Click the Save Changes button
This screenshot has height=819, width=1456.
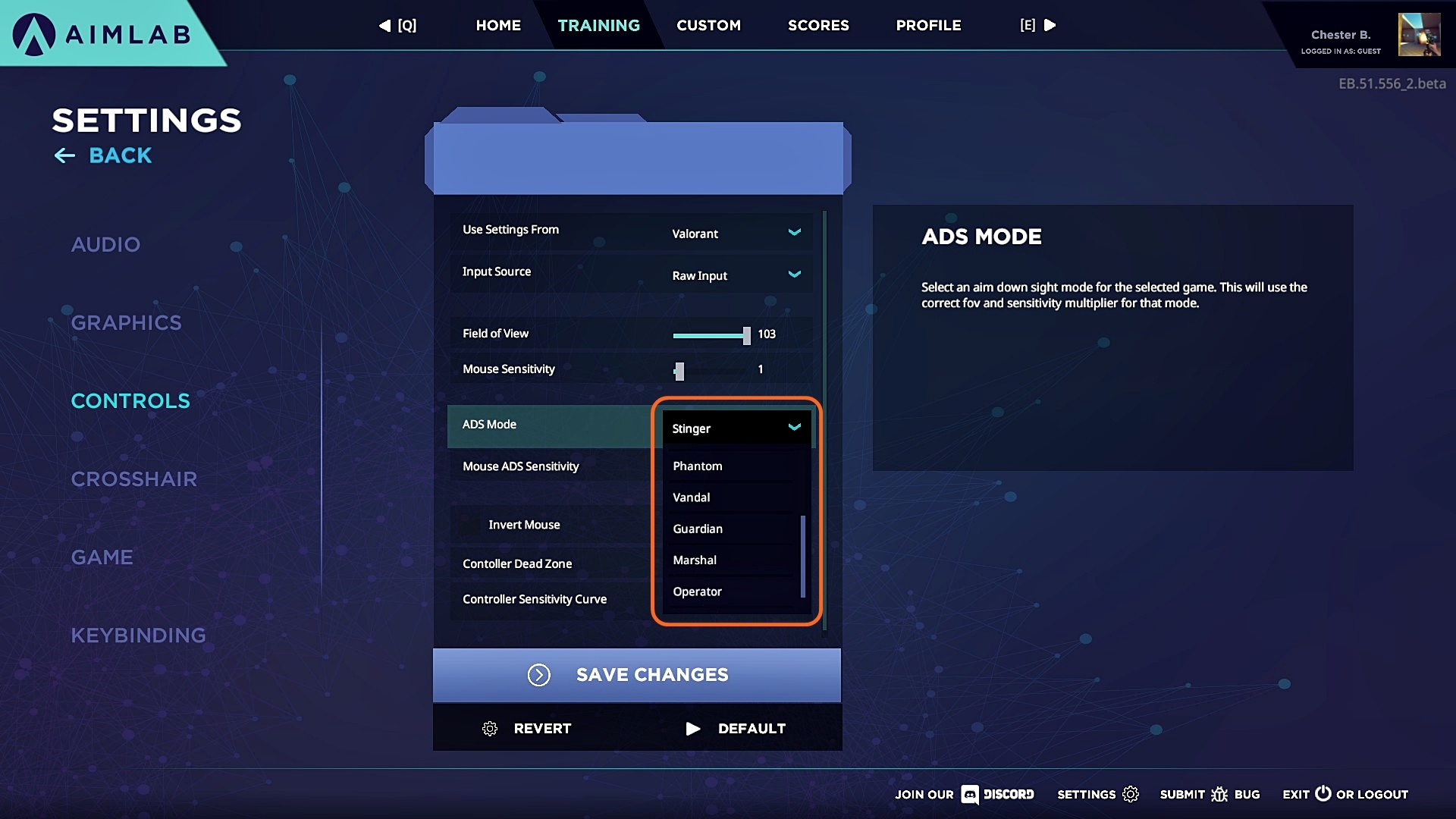point(637,675)
